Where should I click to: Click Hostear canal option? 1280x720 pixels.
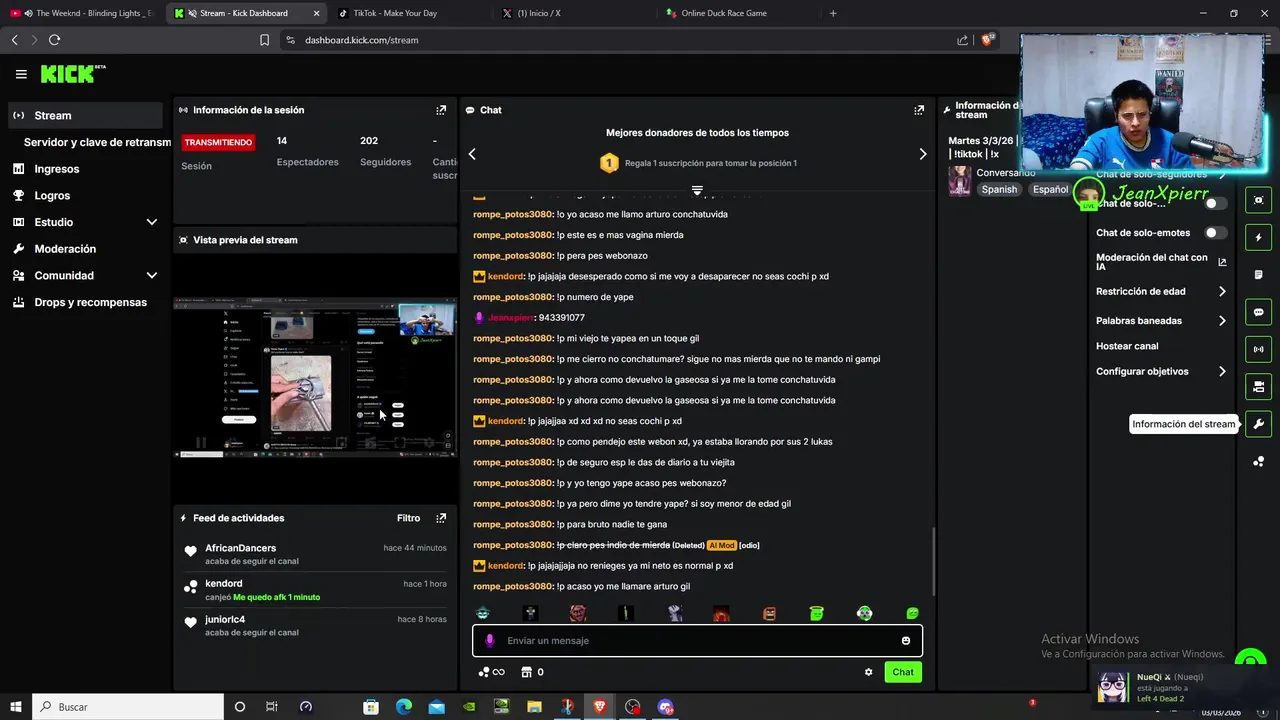tap(1127, 346)
